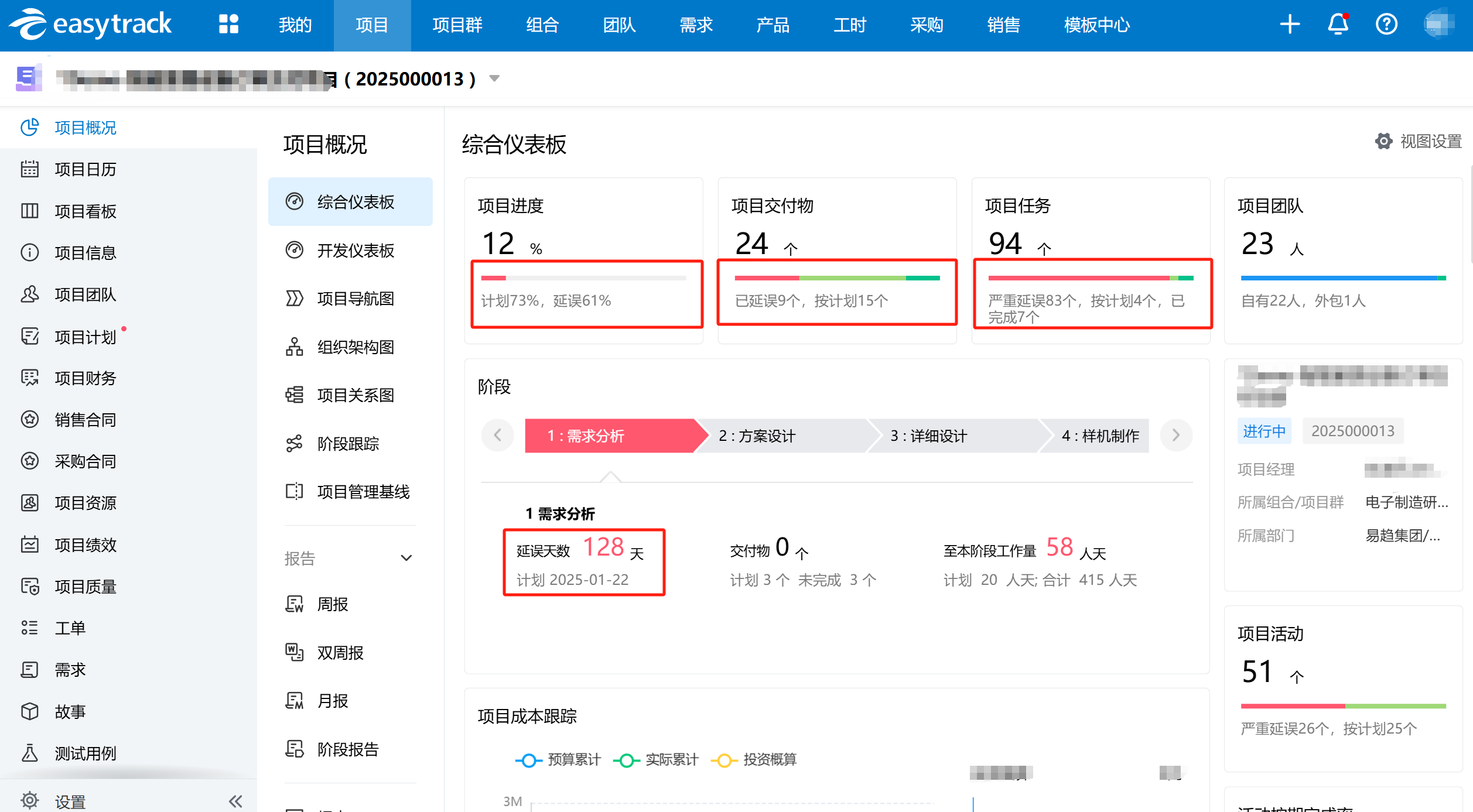Switch to 模板中心 top menu
The image size is (1473, 812).
(x=1096, y=25)
